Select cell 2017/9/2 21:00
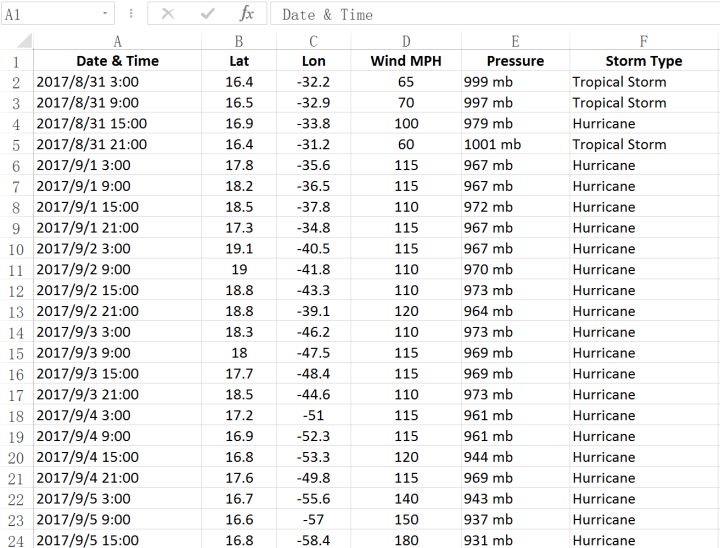Viewport: 720px width, 548px height. point(118,311)
